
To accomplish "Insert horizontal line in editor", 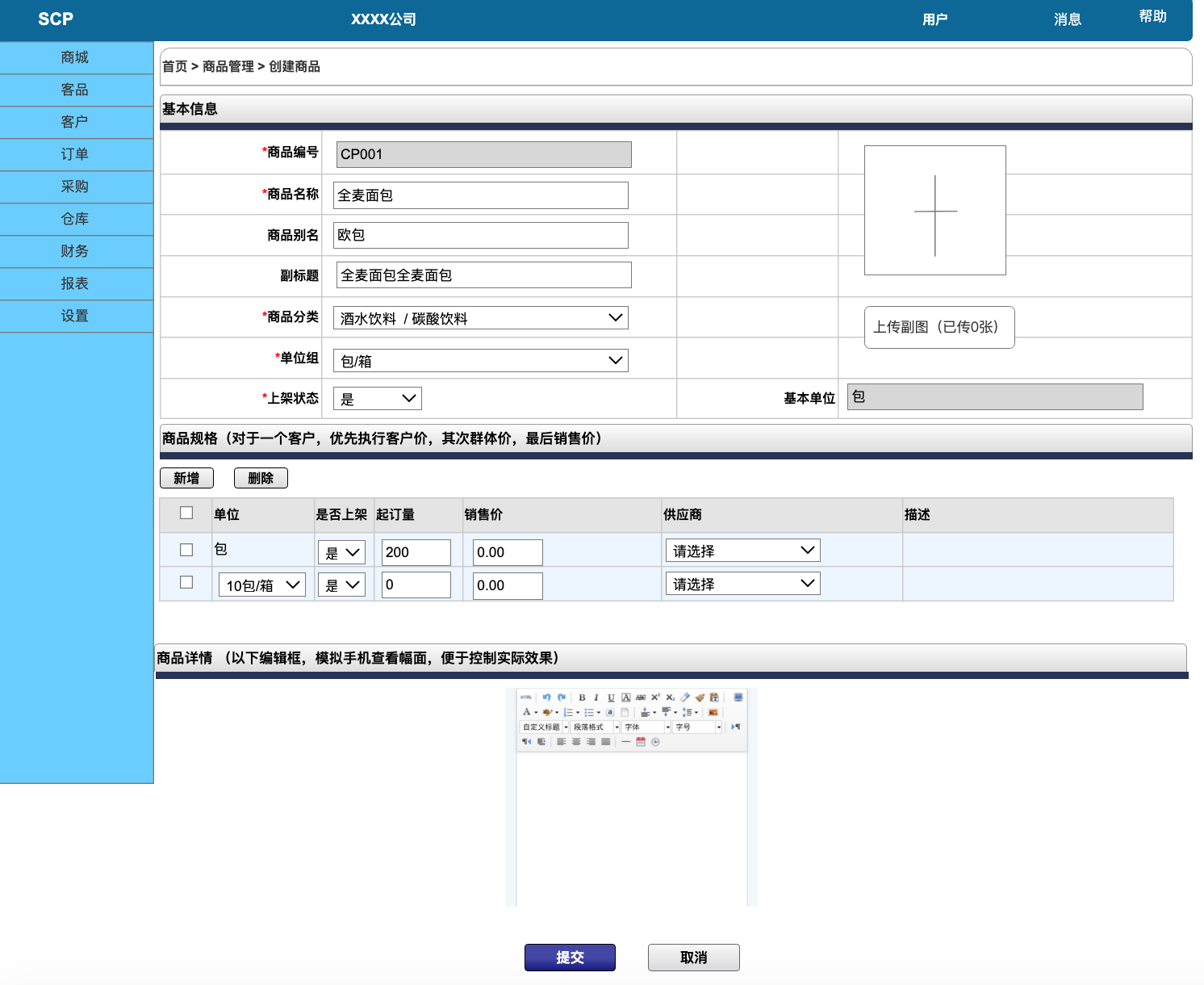I will point(626,742).
